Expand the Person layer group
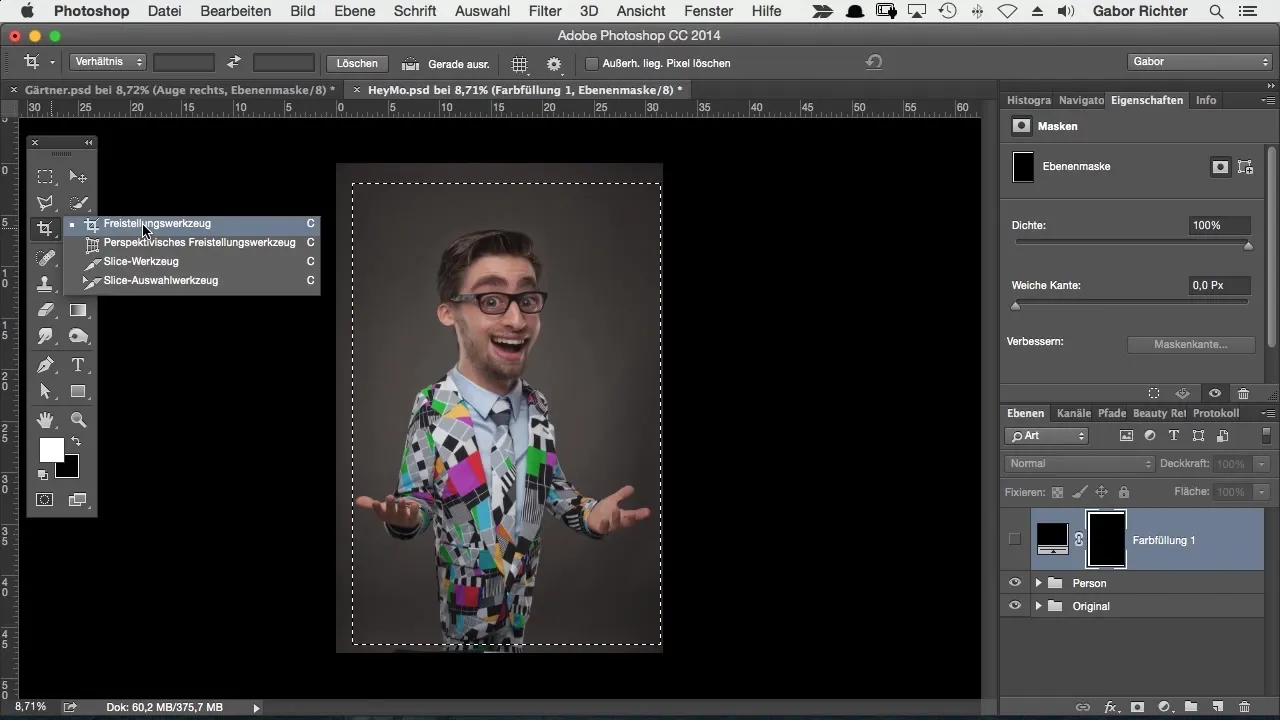 1038,583
